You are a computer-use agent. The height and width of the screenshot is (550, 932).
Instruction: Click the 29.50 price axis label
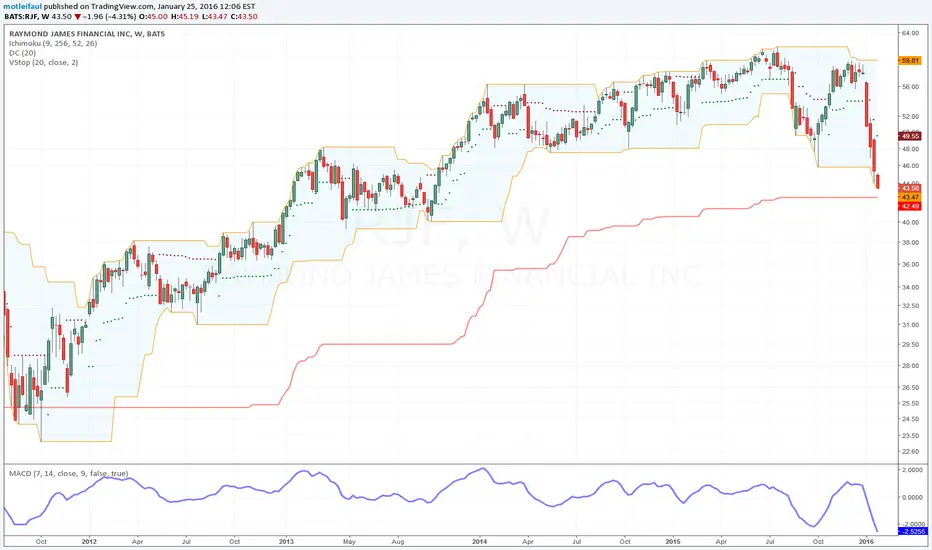[910, 344]
